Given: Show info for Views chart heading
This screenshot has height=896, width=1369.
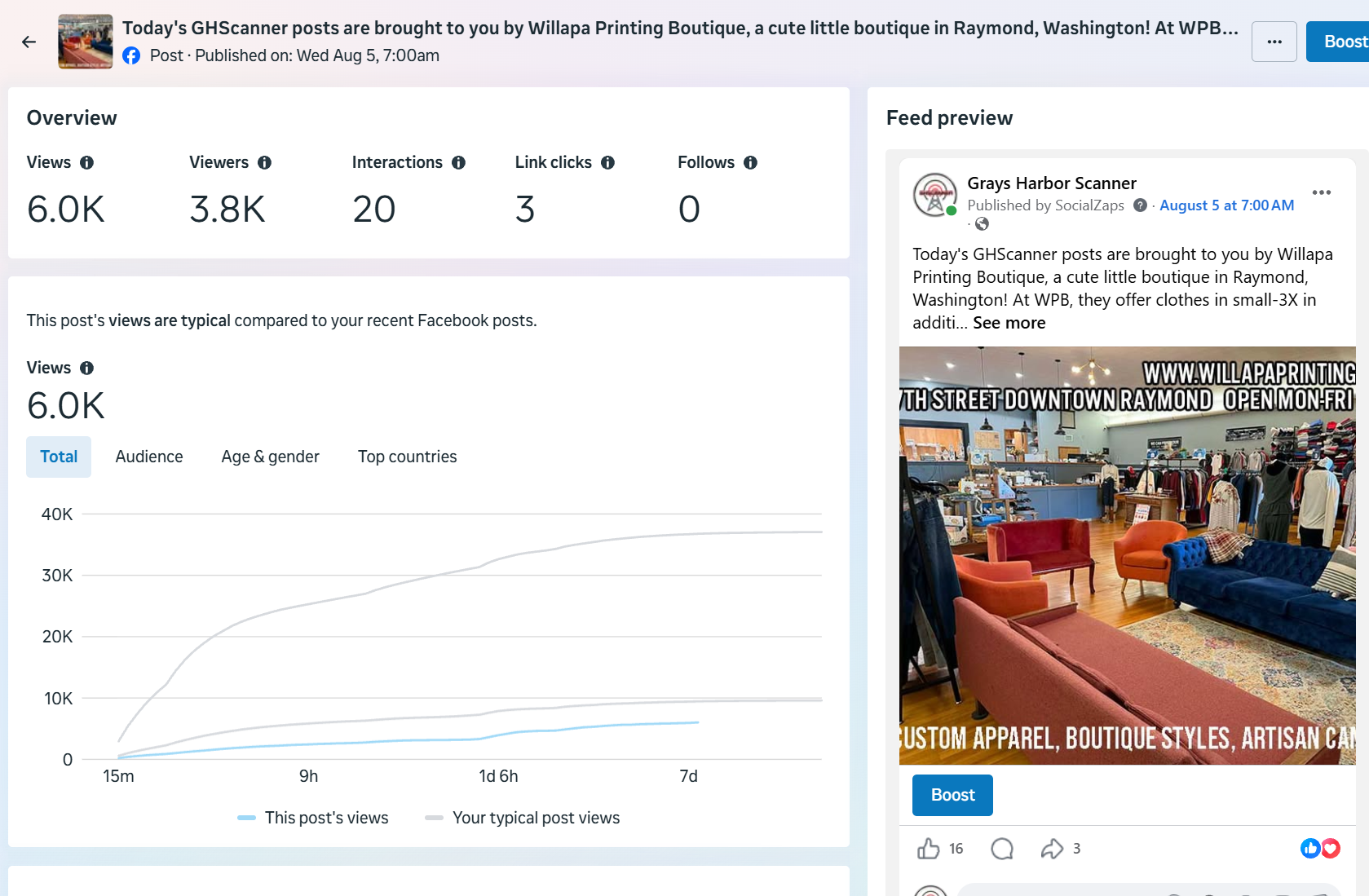Looking at the screenshot, I should tap(86, 368).
